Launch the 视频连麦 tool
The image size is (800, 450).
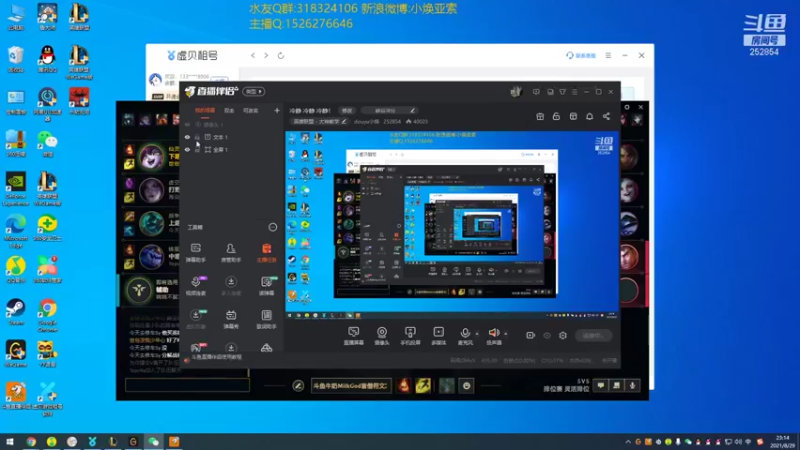[195, 286]
